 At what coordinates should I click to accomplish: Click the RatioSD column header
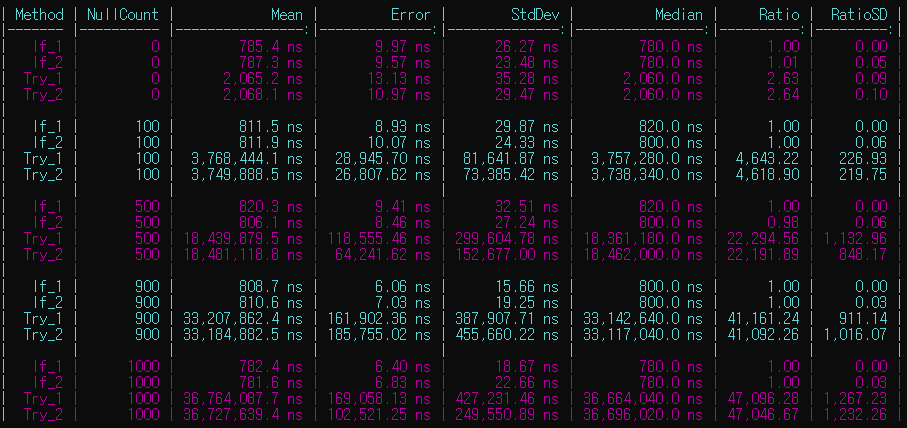(860, 14)
